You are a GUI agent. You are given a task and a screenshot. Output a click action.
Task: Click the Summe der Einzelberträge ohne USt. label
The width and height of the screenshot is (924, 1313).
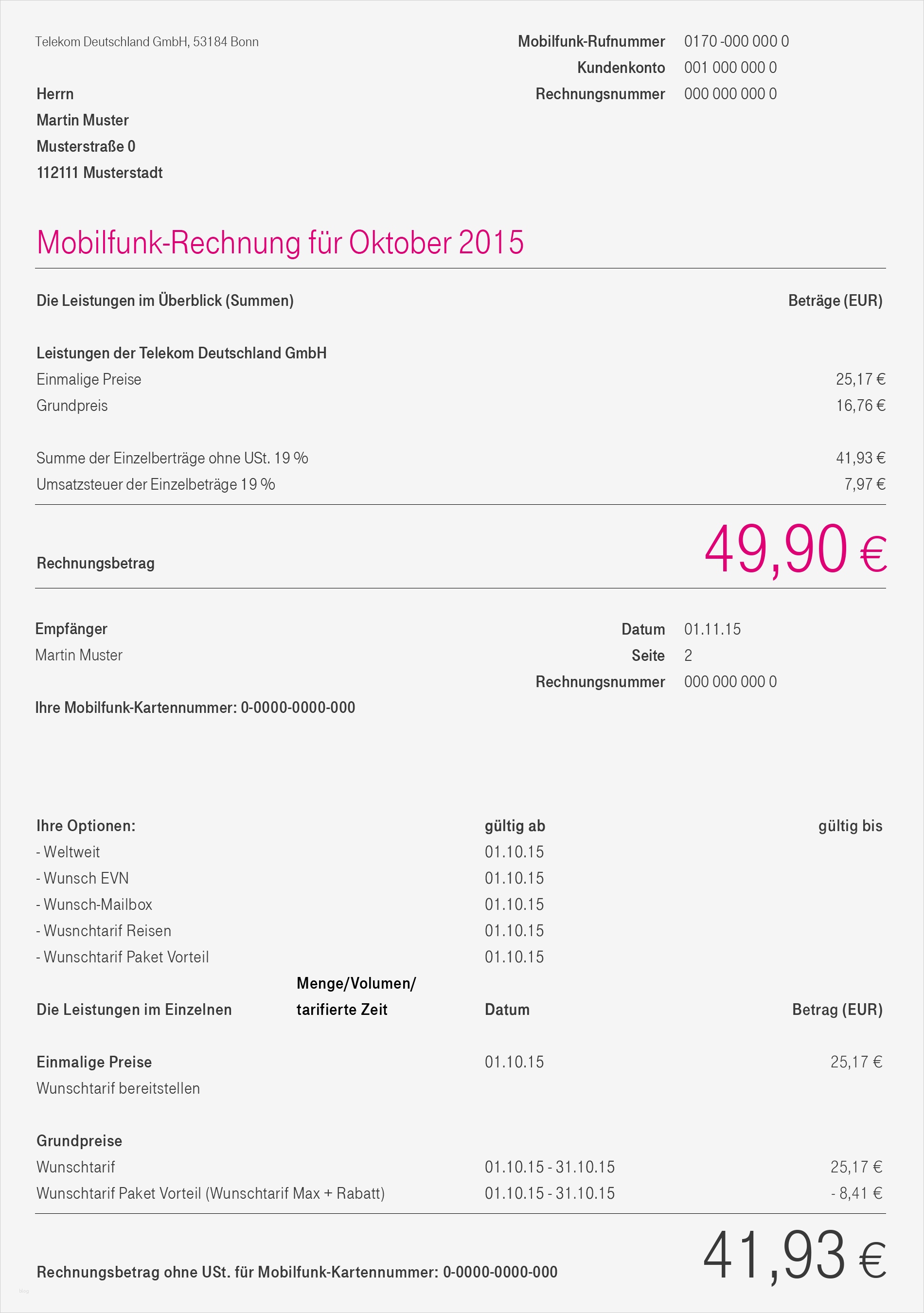(172, 458)
